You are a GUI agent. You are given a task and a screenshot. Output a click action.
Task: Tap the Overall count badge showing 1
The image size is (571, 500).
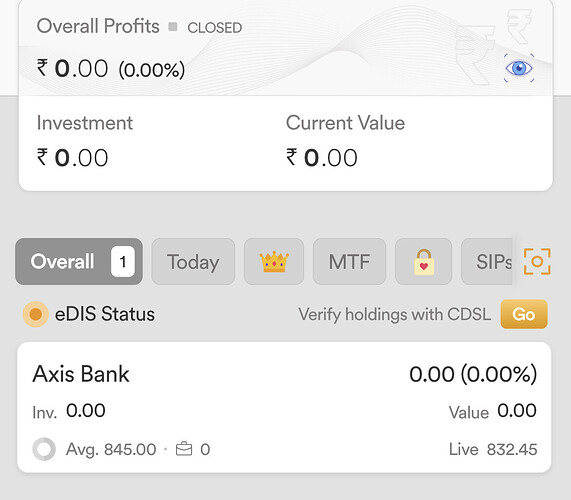[x=123, y=261]
